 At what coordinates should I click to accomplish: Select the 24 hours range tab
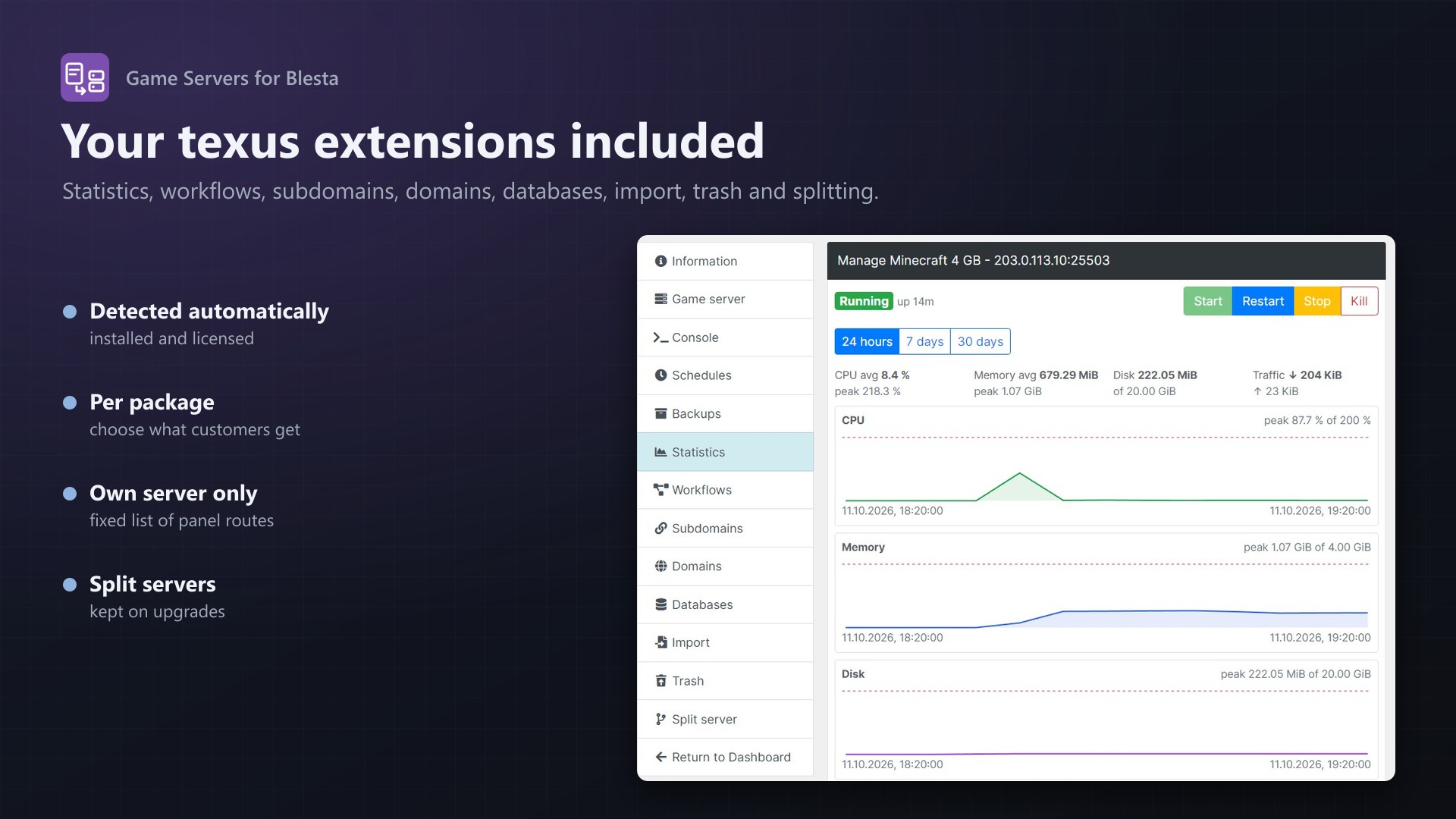point(867,341)
